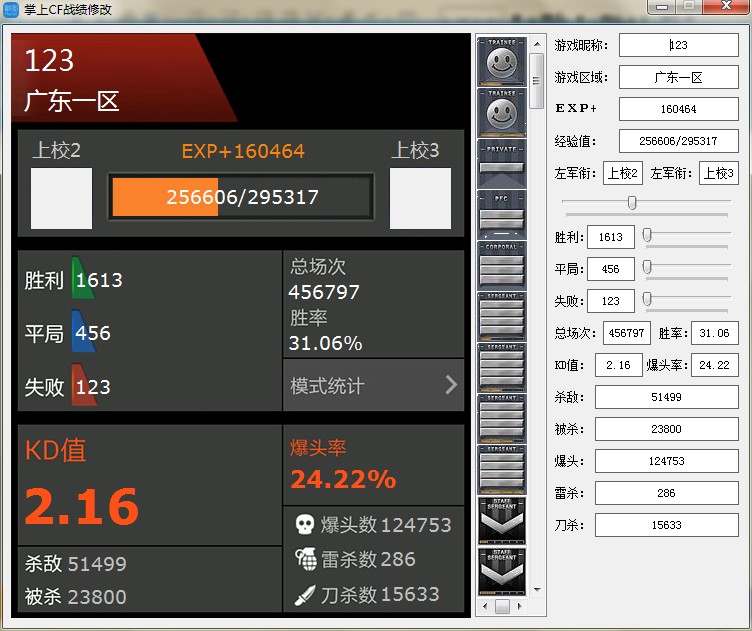Click the orange EXP progress bar 256606/295317
The width and height of the screenshot is (752, 631).
click(x=241, y=197)
